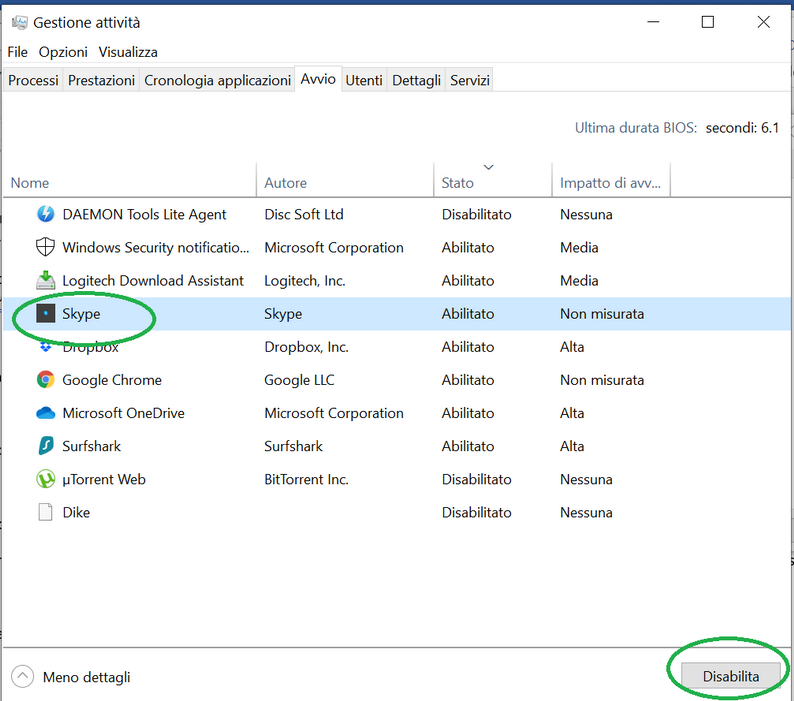Screen dimensions: 794x701
Task: Open the Opzioni menu
Action: [x=63, y=52]
